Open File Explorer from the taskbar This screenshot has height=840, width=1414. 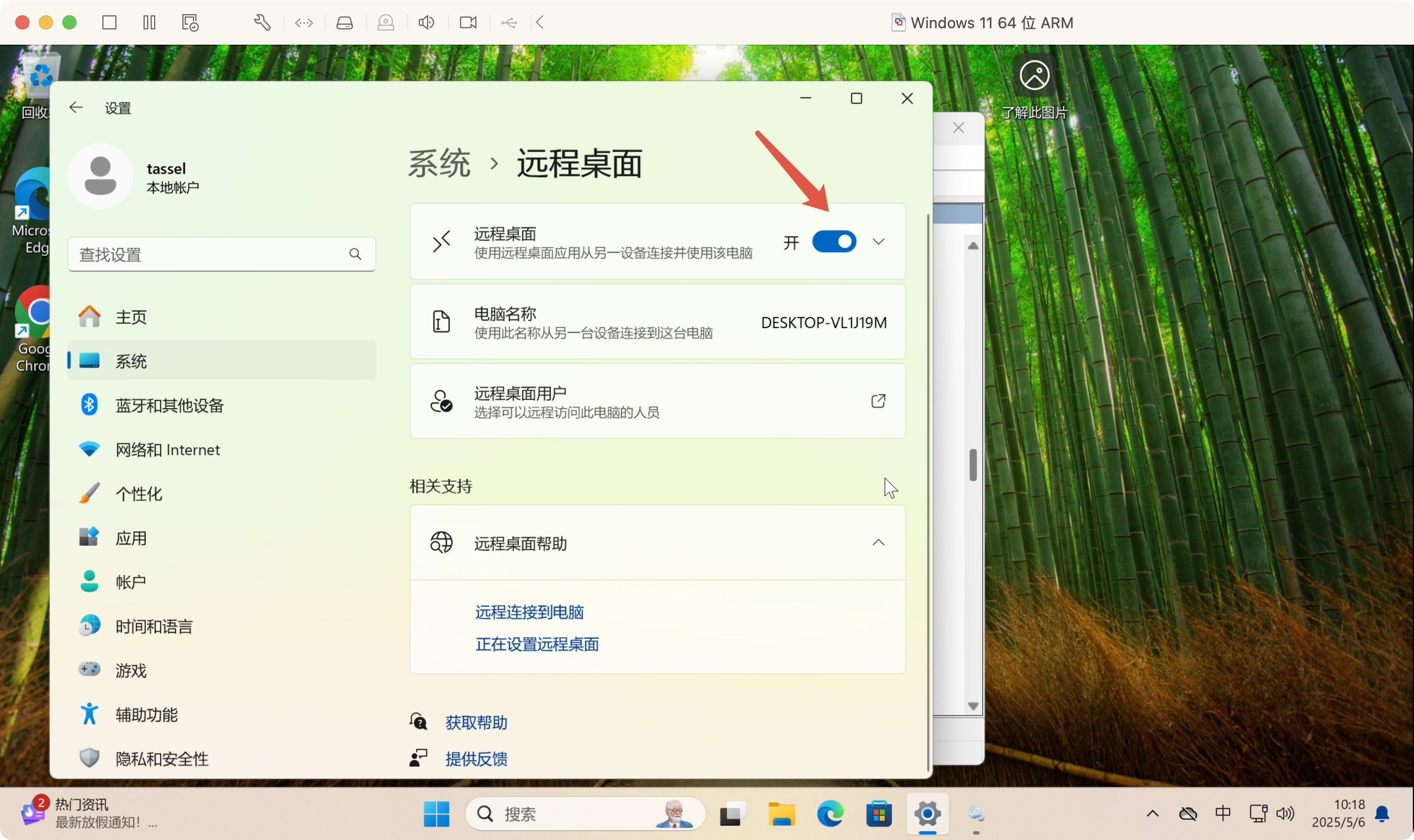point(782,814)
